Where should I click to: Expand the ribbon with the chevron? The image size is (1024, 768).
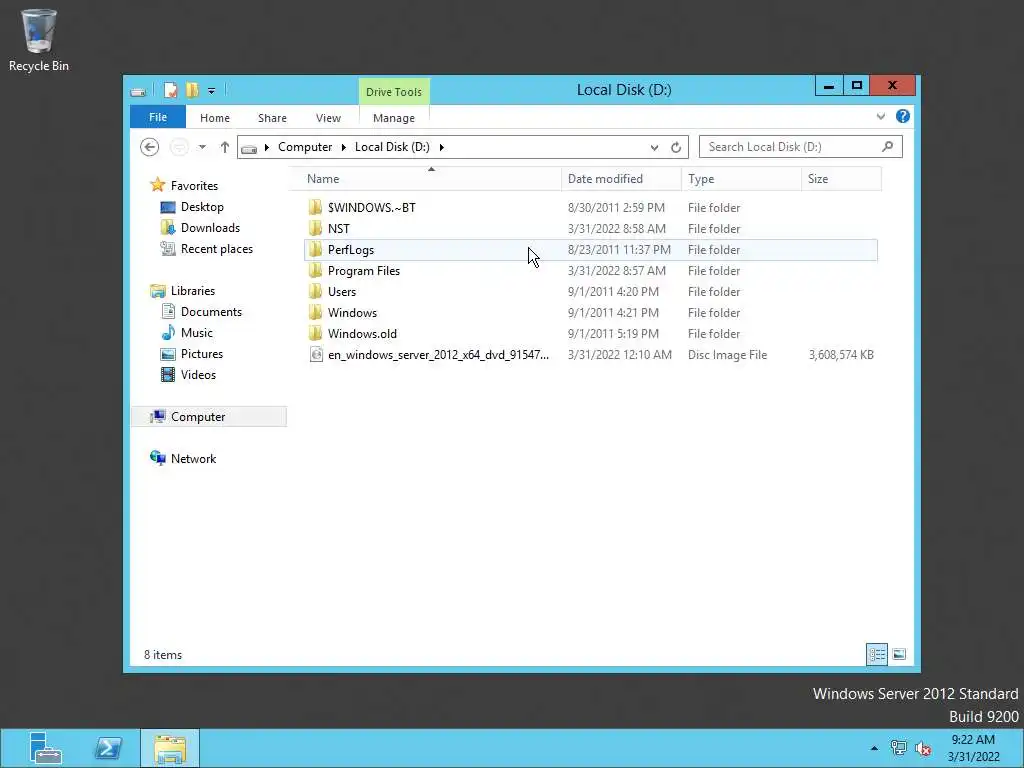tap(881, 117)
